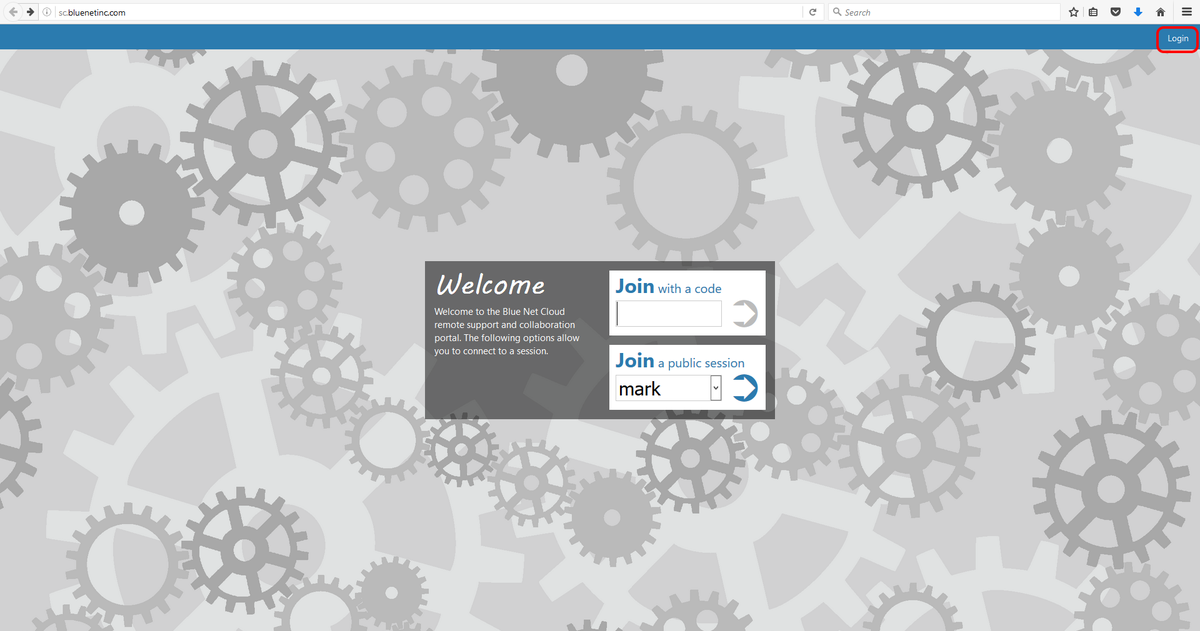Go to the browser home page icon
This screenshot has width=1200, height=631.
pos(1160,12)
